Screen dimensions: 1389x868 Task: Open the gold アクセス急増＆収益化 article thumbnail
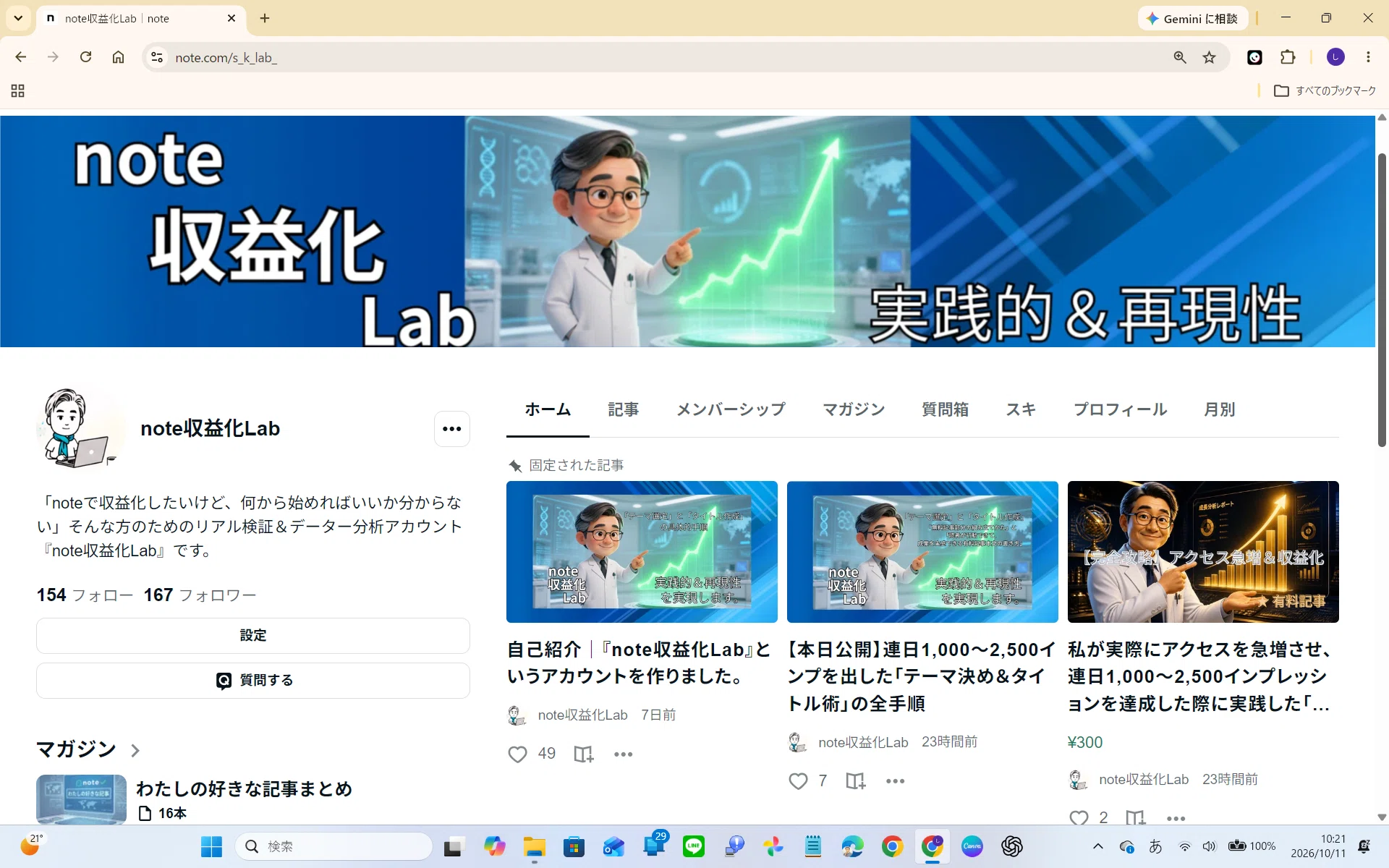(1203, 552)
